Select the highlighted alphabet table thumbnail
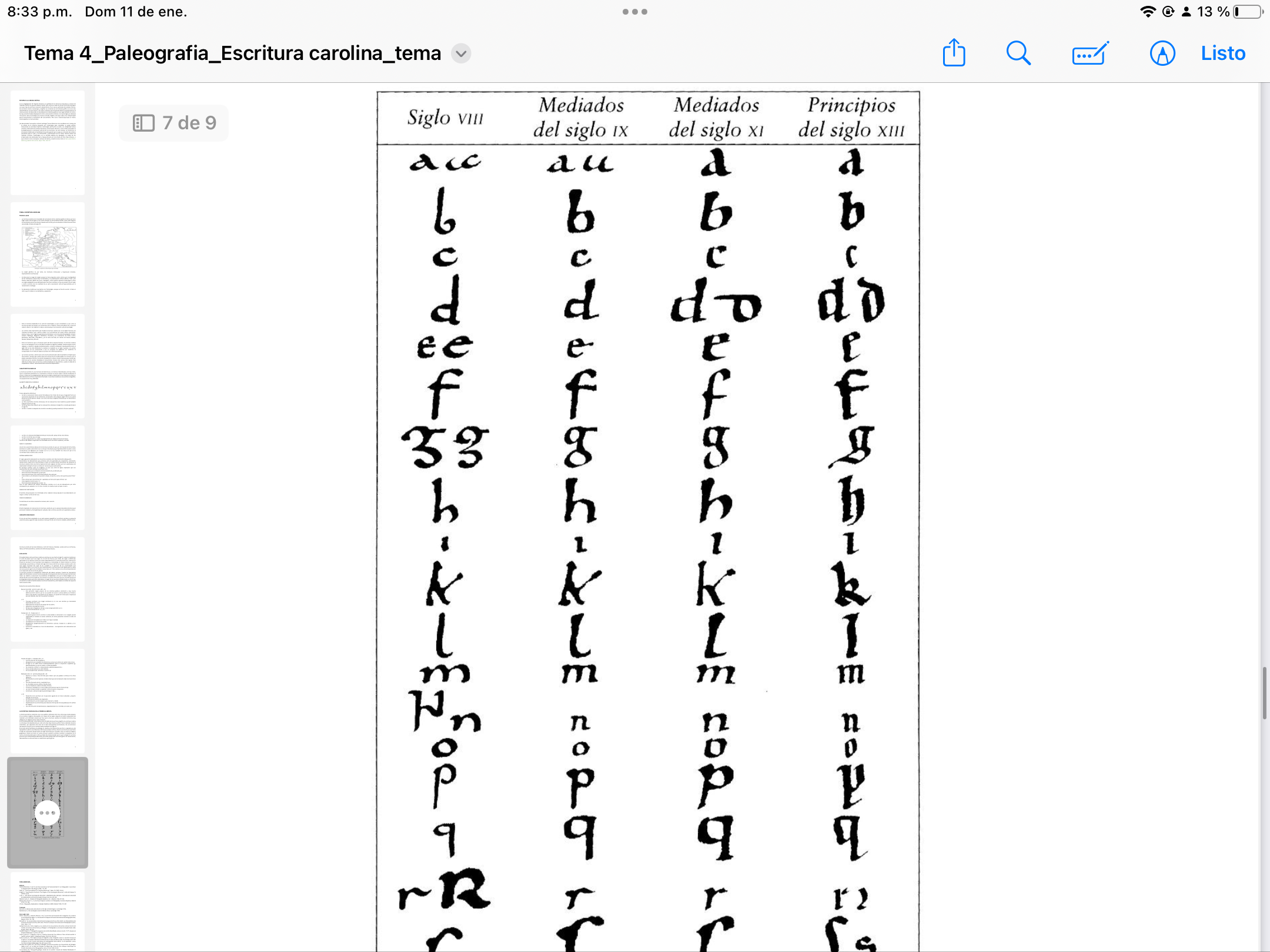Image resolution: width=1270 pixels, height=952 pixels. pyautogui.click(x=48, y=782)
